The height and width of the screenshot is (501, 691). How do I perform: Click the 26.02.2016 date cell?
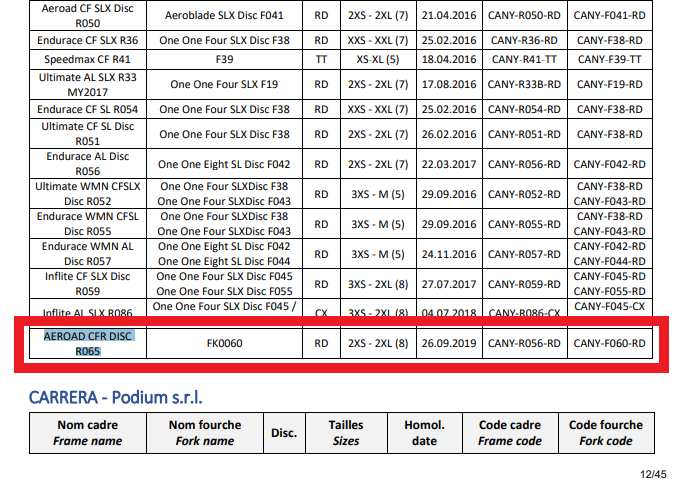pos(449,134)
